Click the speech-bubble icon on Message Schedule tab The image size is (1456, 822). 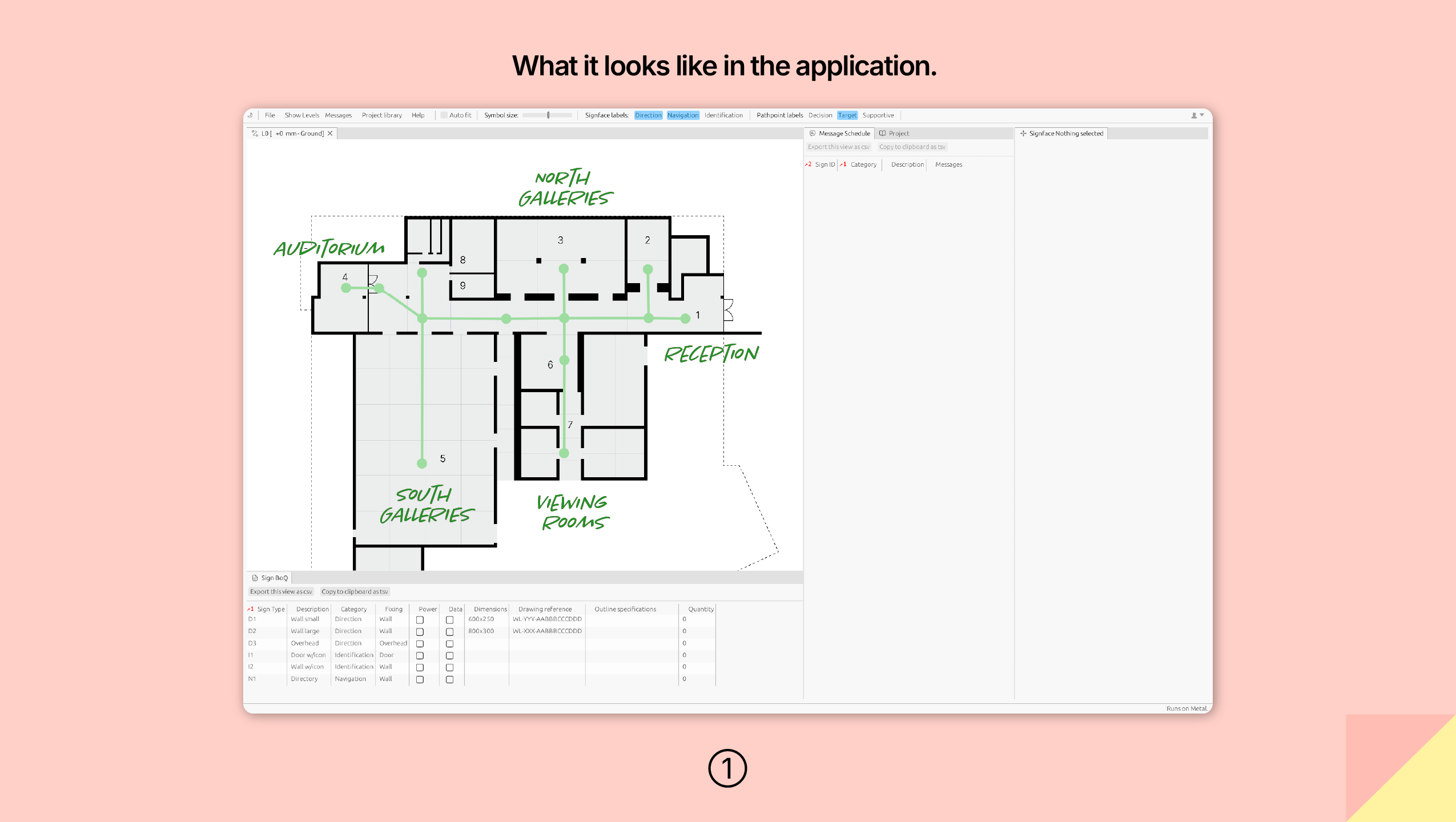(x=813, y=133)
